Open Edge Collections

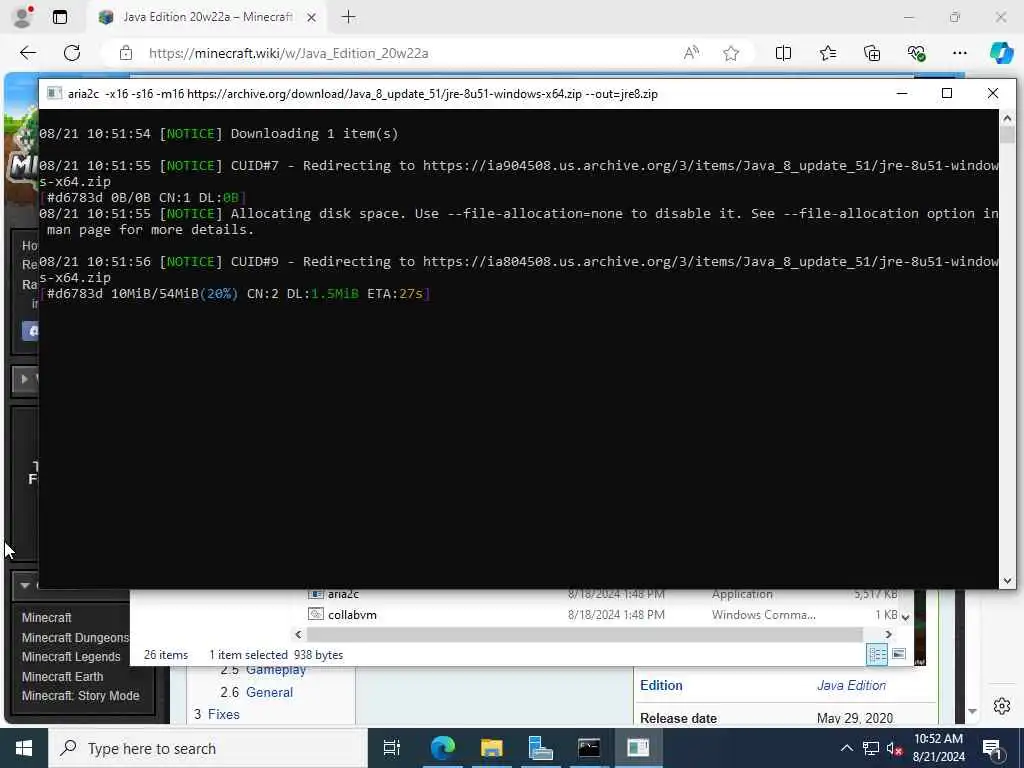pyautogui.click(x=872, y=53)
